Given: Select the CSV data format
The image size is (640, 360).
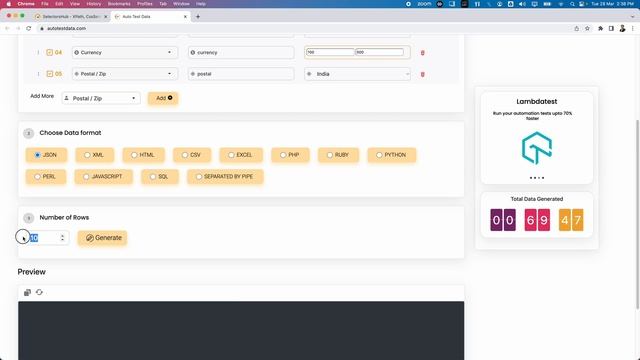Looking at the screenshot, I should [192, 155].
